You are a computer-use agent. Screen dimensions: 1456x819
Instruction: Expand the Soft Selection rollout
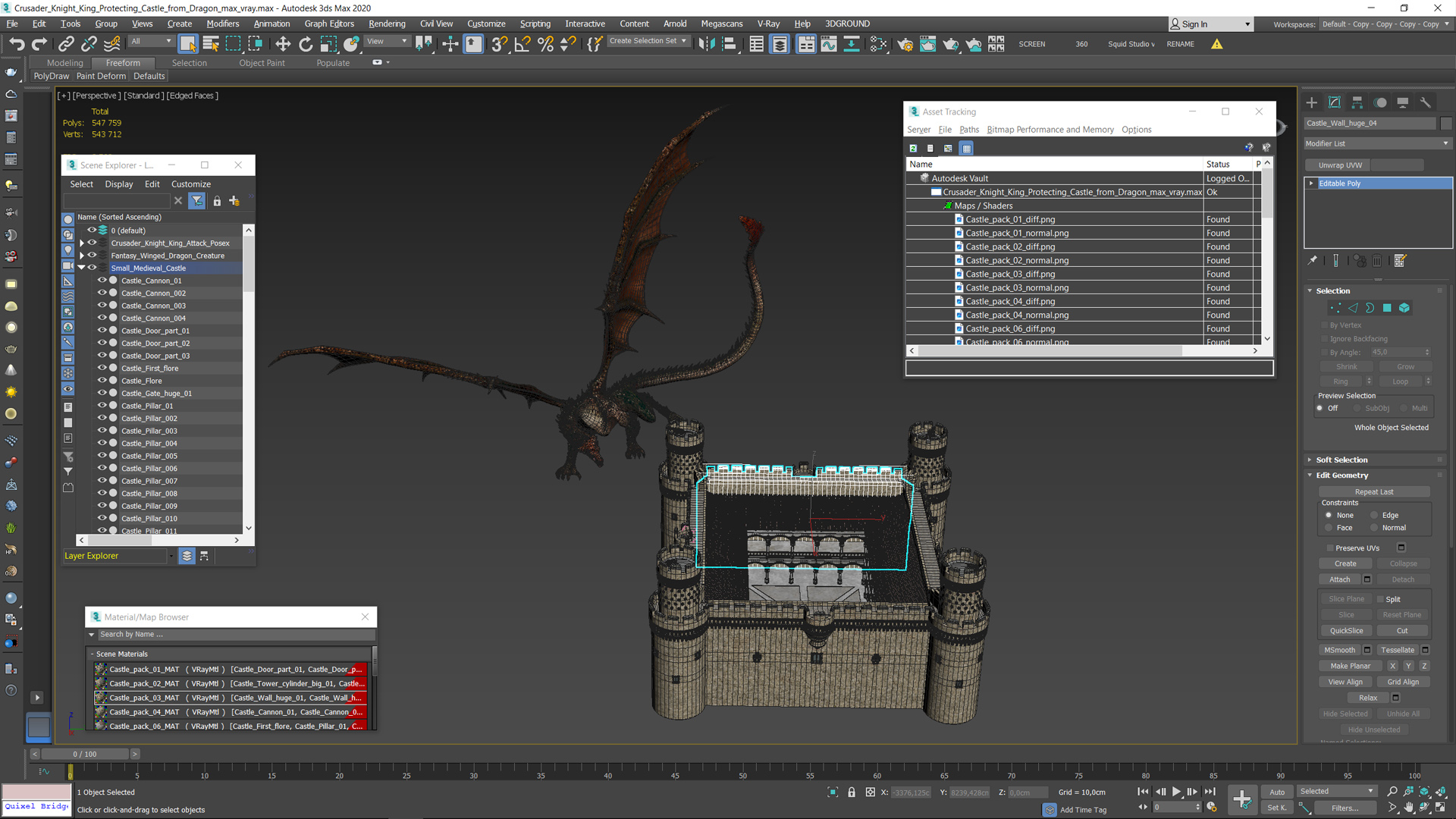tap(1341, 460)
